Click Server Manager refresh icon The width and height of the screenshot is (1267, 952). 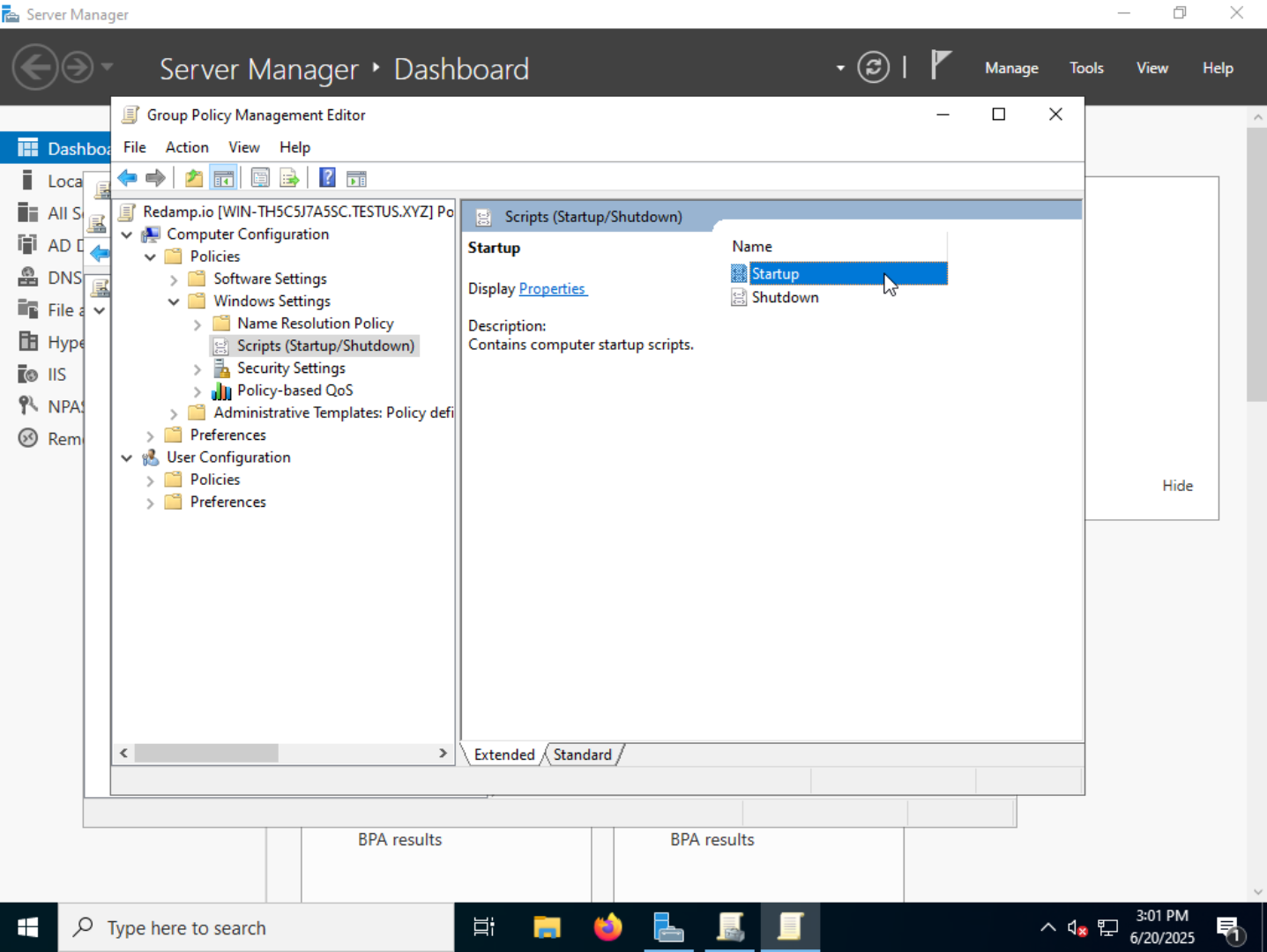coord(873,67)
